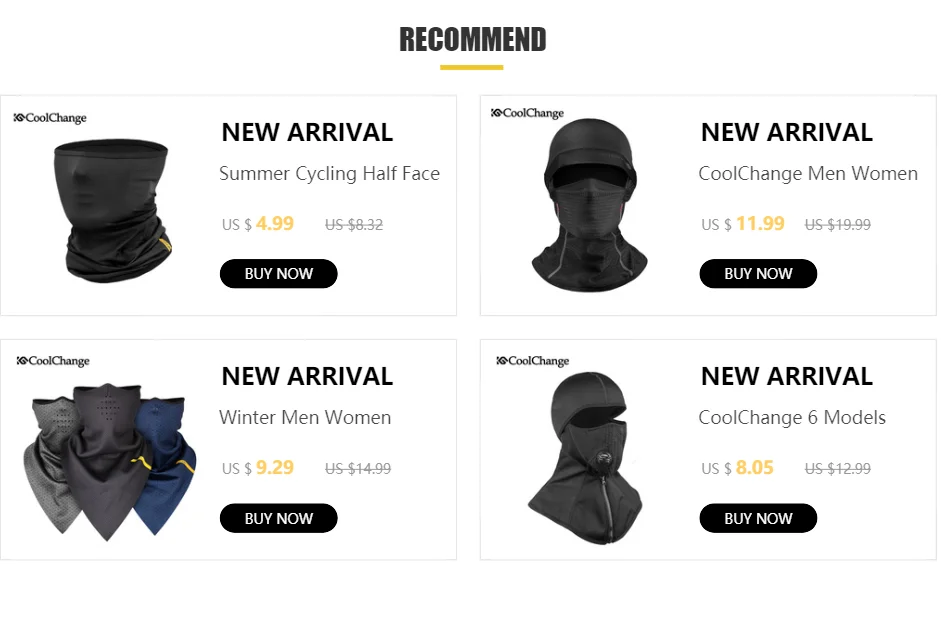Click the US $8.05 sale price
Image resolution: width=943 pixels, height=625 pixels.
pos(737,467)
